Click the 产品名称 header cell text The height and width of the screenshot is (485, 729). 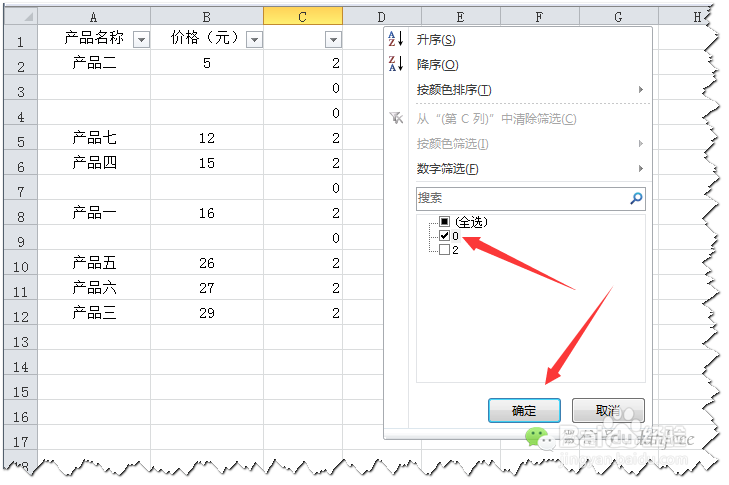click(x=94, y=38)
